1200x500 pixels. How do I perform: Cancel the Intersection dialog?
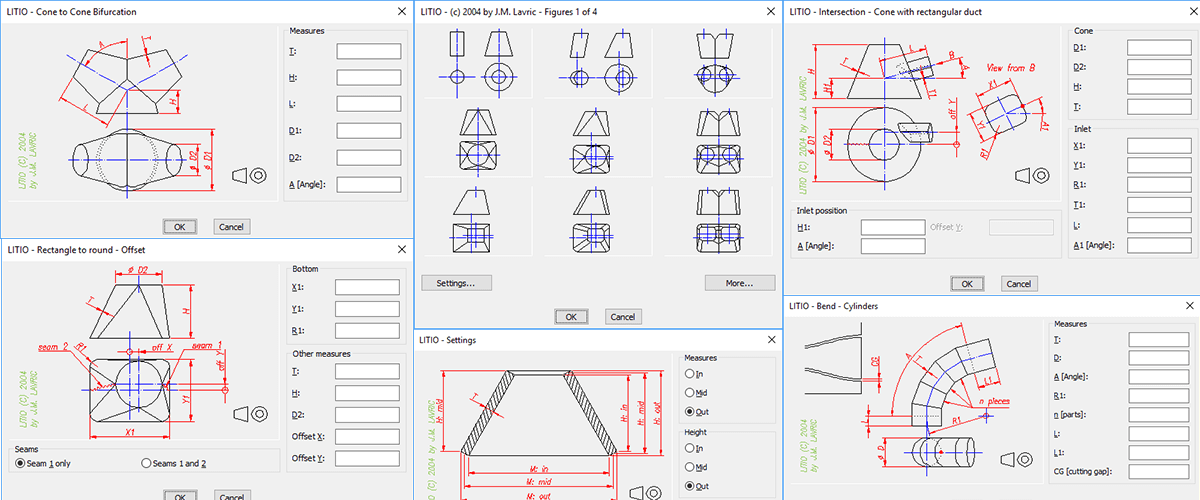1018,284
